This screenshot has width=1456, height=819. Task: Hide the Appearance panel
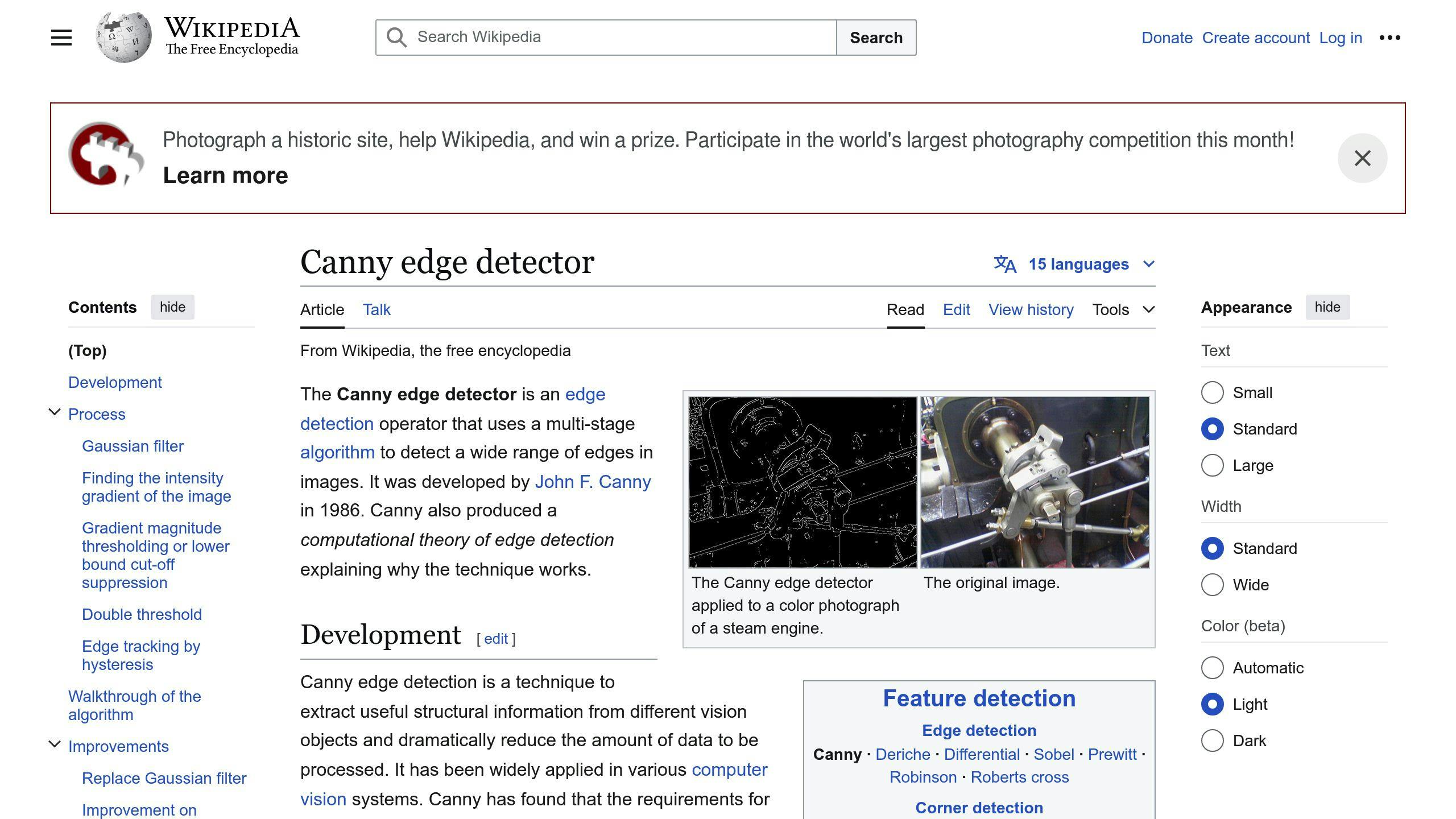coord(1327,307)
